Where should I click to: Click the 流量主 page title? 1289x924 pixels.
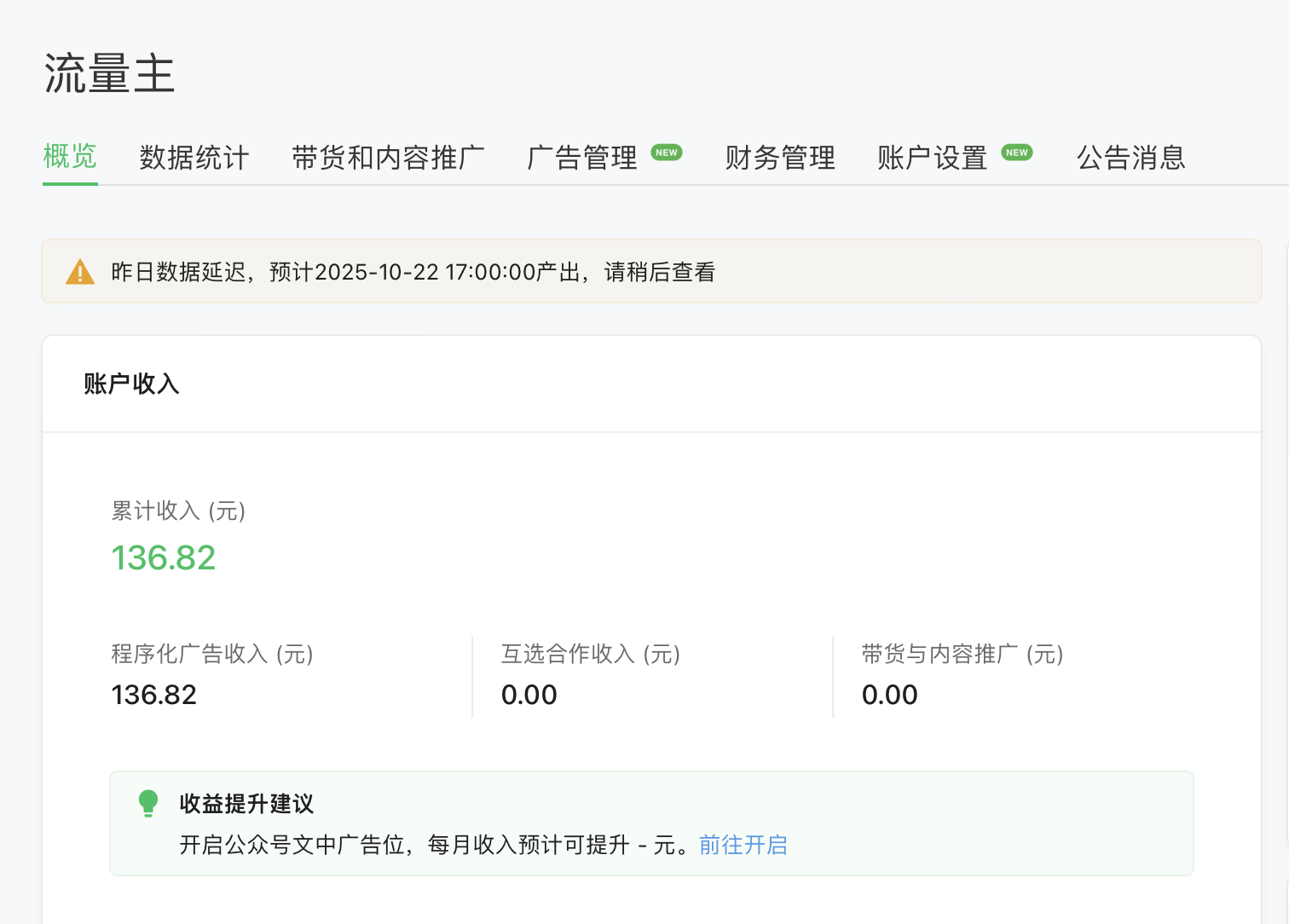[109, 73]
